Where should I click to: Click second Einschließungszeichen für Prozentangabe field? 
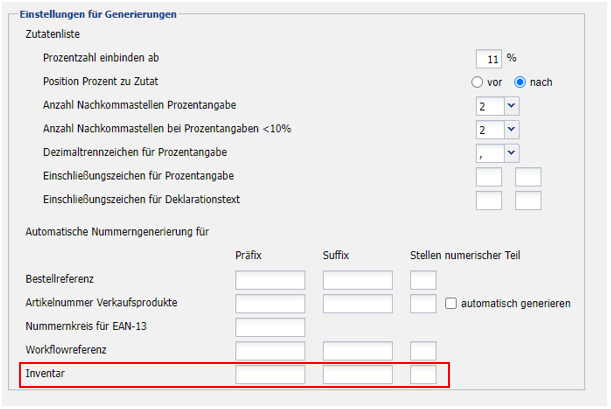[527, 177]
